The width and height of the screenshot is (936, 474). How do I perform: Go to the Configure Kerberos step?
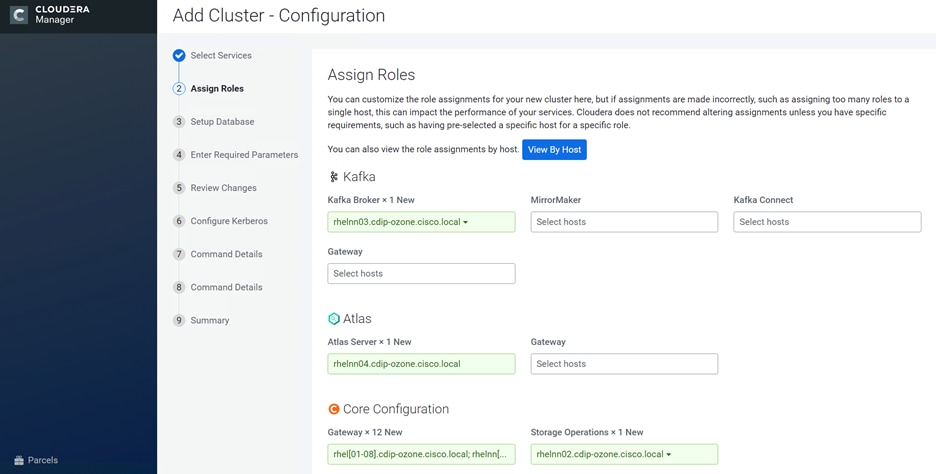click(x=229, y=221)
